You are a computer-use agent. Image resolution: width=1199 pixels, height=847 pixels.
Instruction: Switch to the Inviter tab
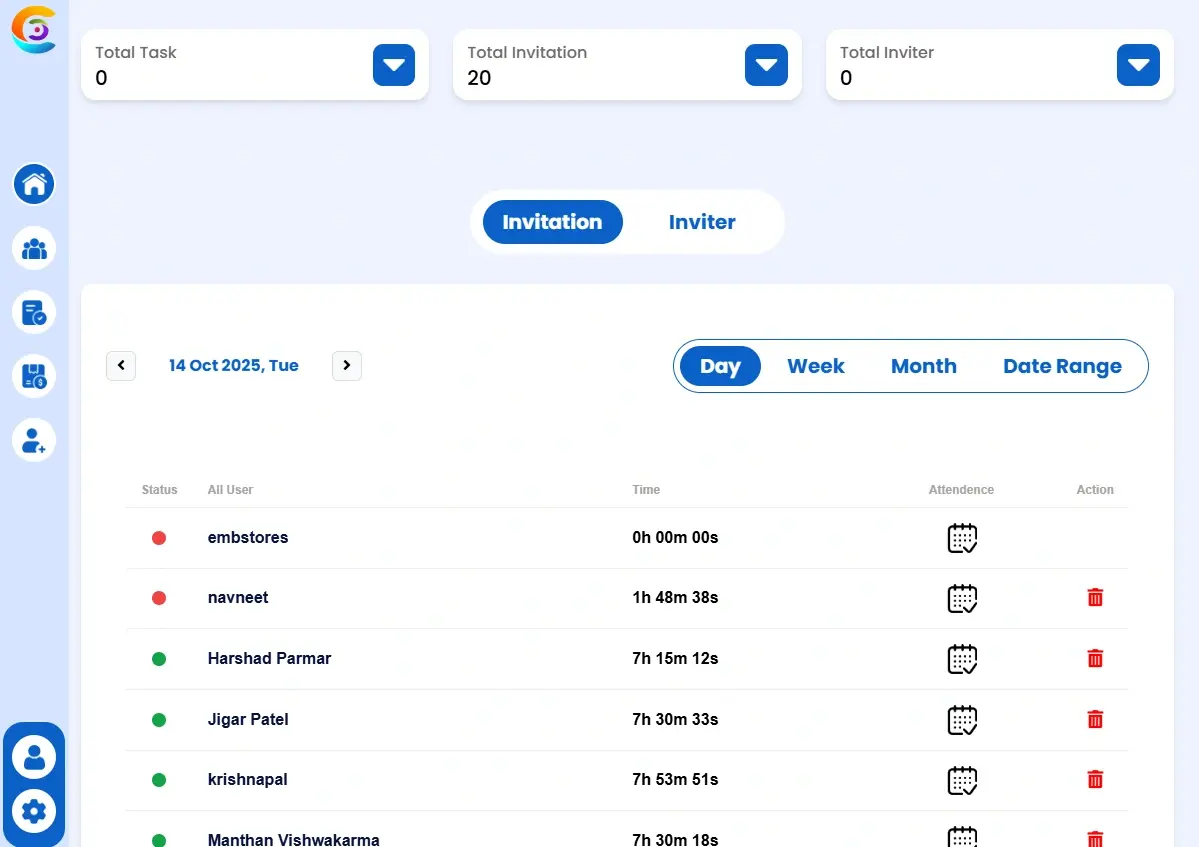pyautogui.click(x=702, y=222)
